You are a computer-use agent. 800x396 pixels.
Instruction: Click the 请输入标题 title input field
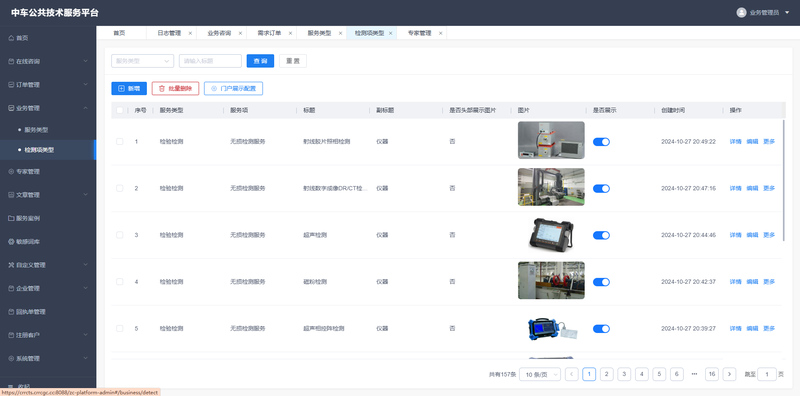point(210,61)
